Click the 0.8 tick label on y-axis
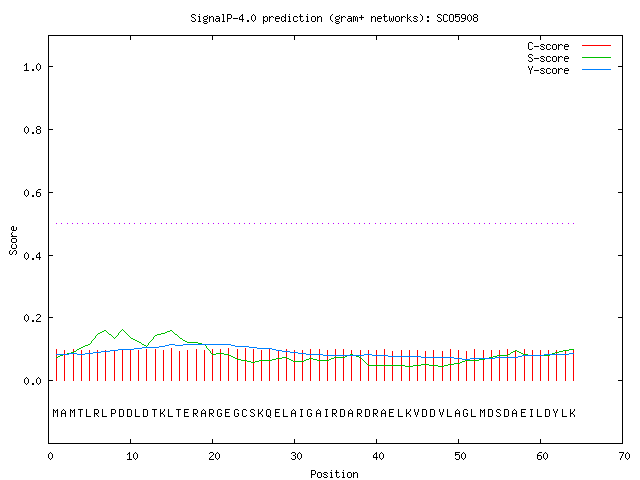This screenshot has height=480, width=640. pyautogui.click(x=32, y=130)
